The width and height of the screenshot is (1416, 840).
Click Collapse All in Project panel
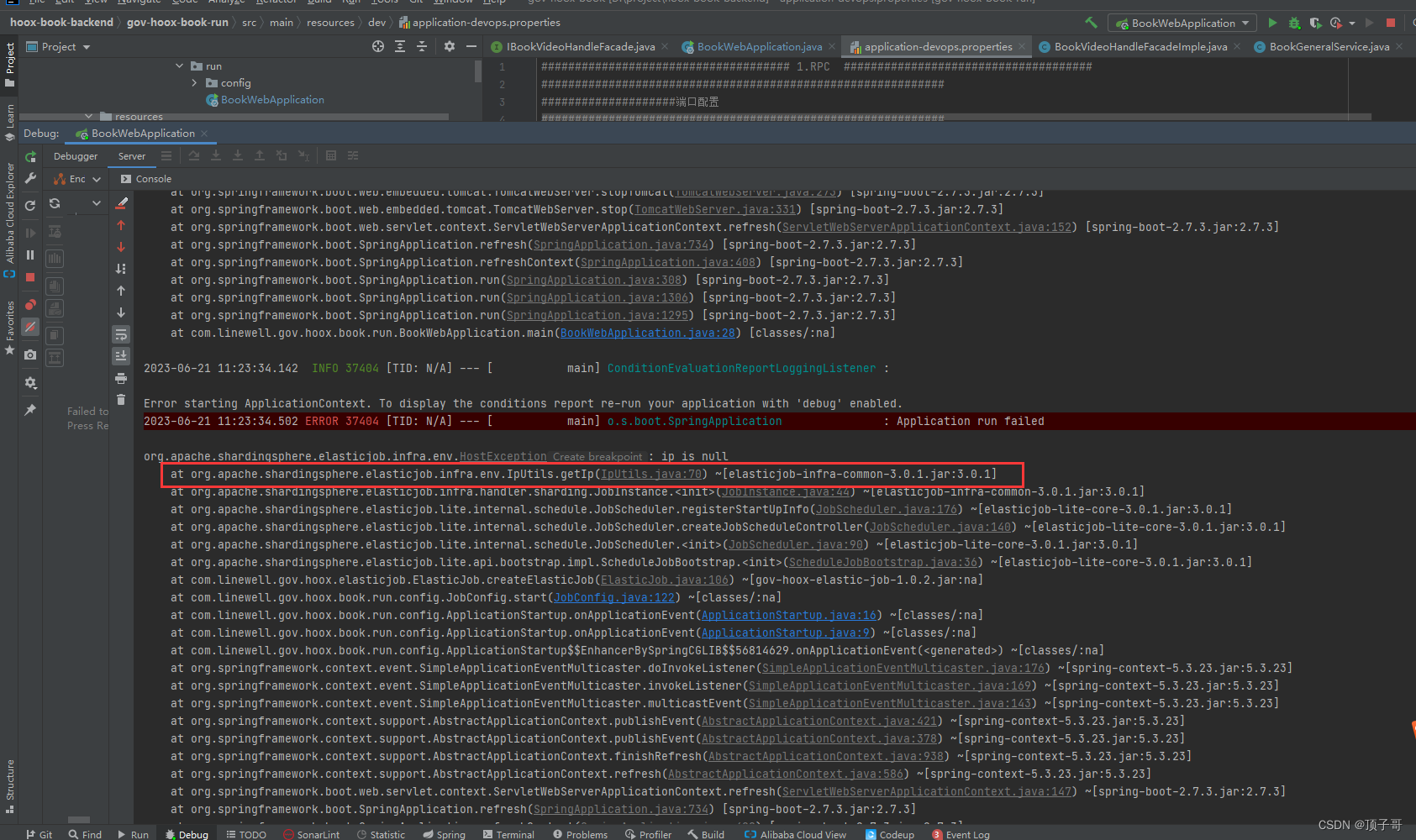[422, 46]
